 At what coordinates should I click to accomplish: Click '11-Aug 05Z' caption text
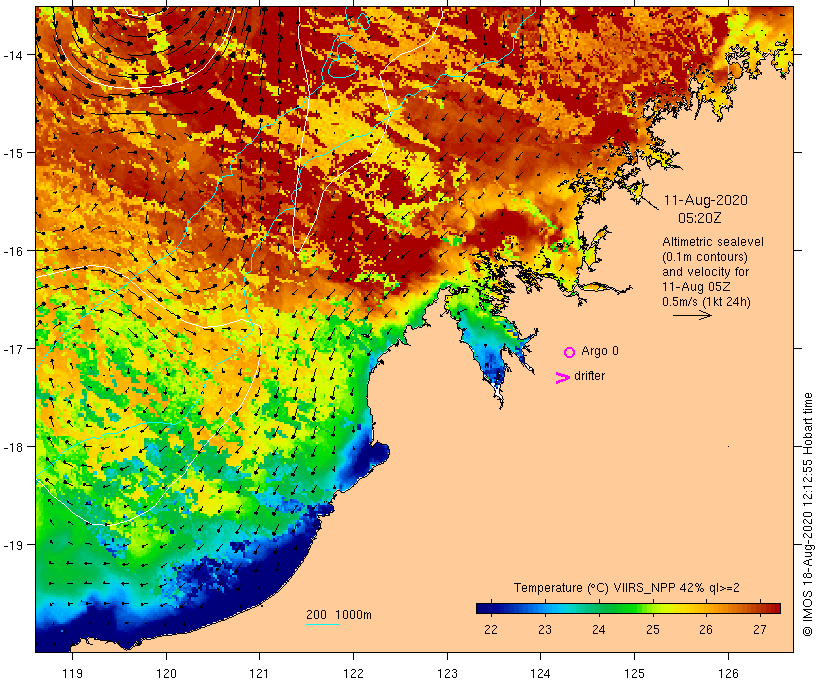[x=696, y=287]
